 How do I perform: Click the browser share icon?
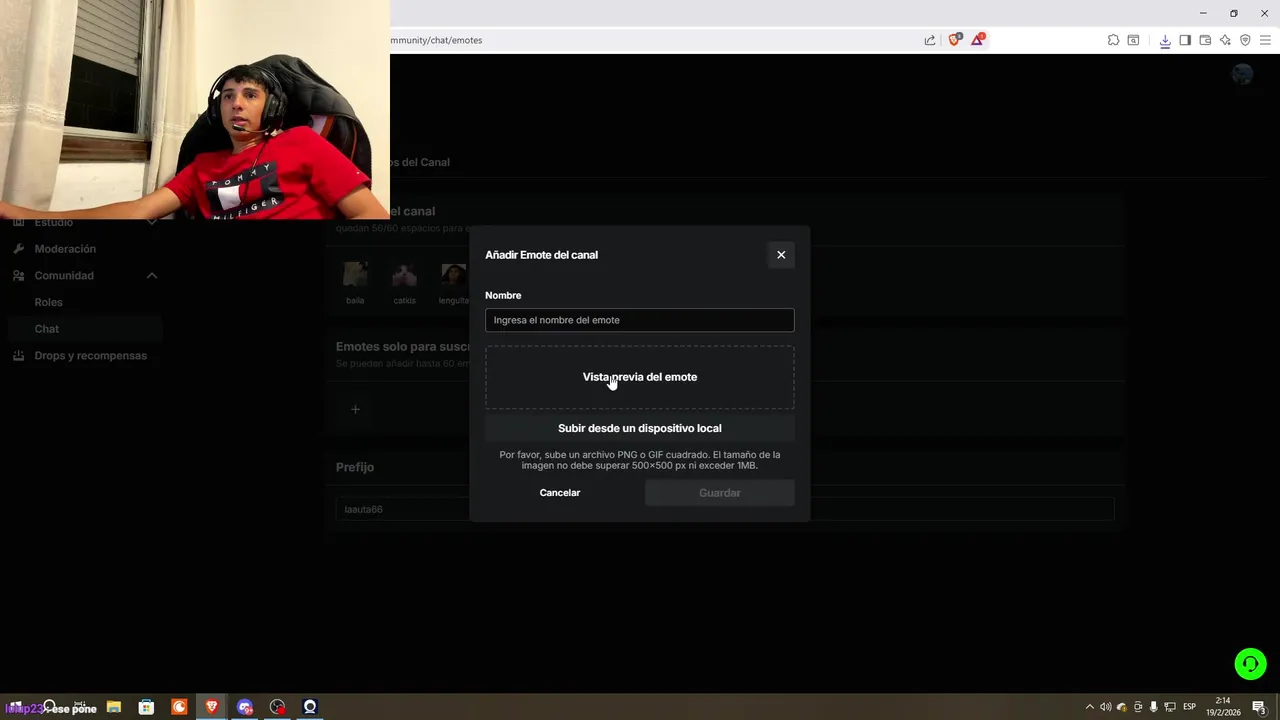click(930, 40)
